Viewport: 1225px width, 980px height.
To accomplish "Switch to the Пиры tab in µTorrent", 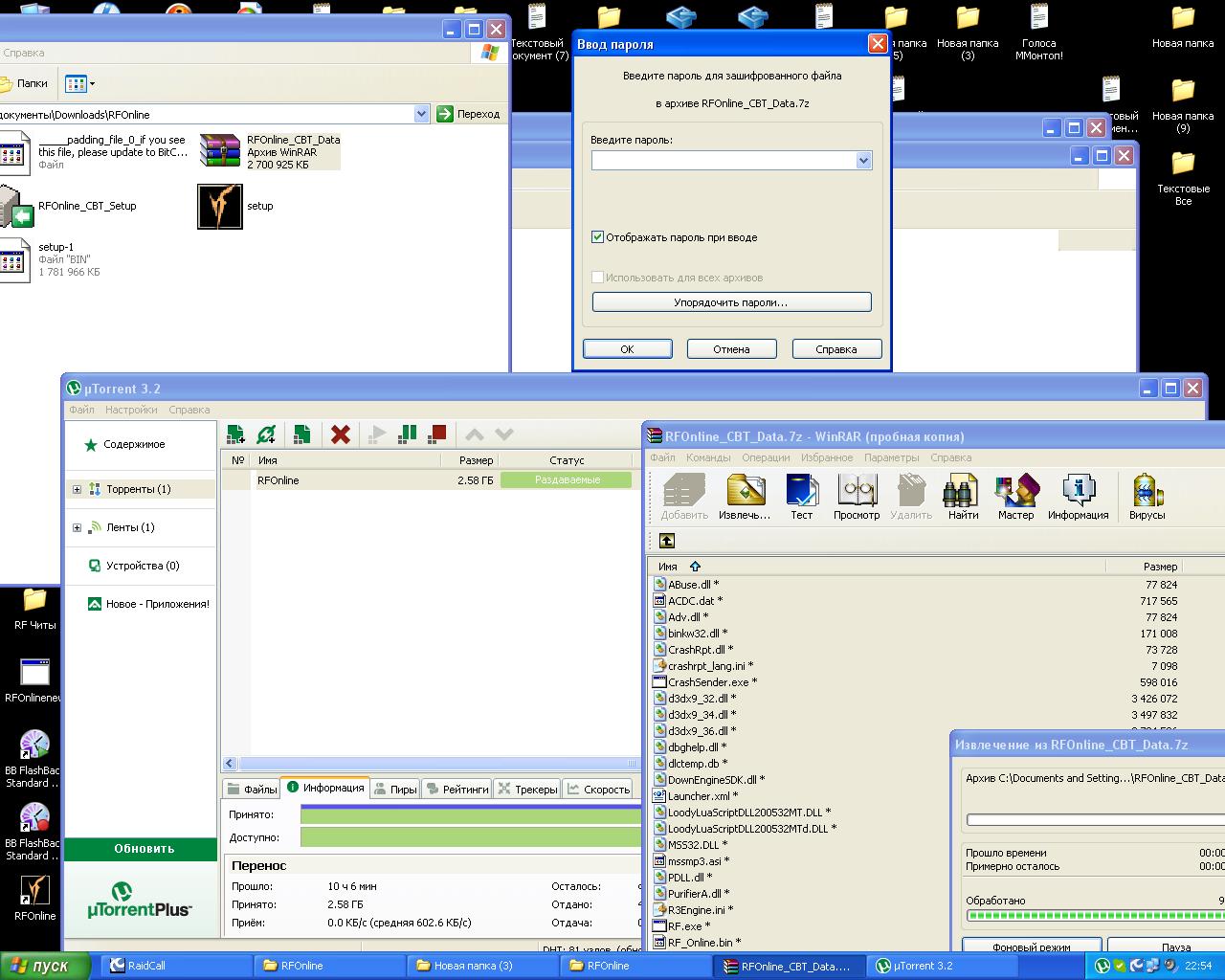I will point(395,789).
